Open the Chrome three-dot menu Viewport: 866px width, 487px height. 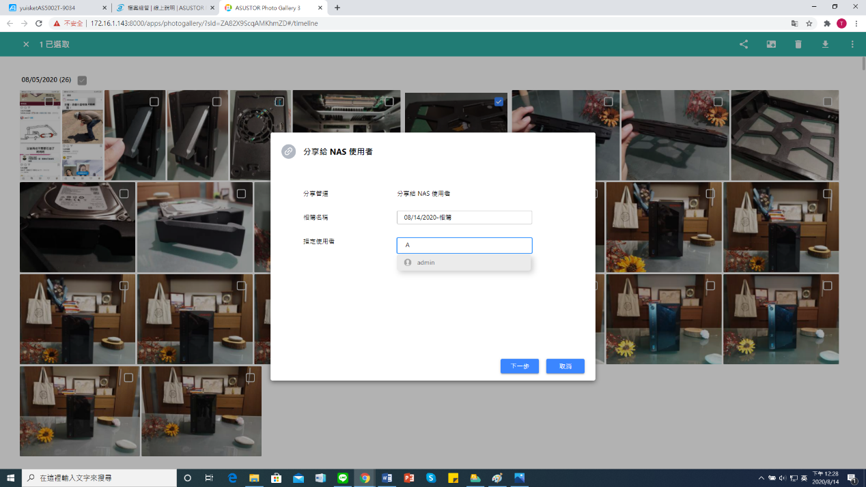pyautogui.click(x=856, y=23)
